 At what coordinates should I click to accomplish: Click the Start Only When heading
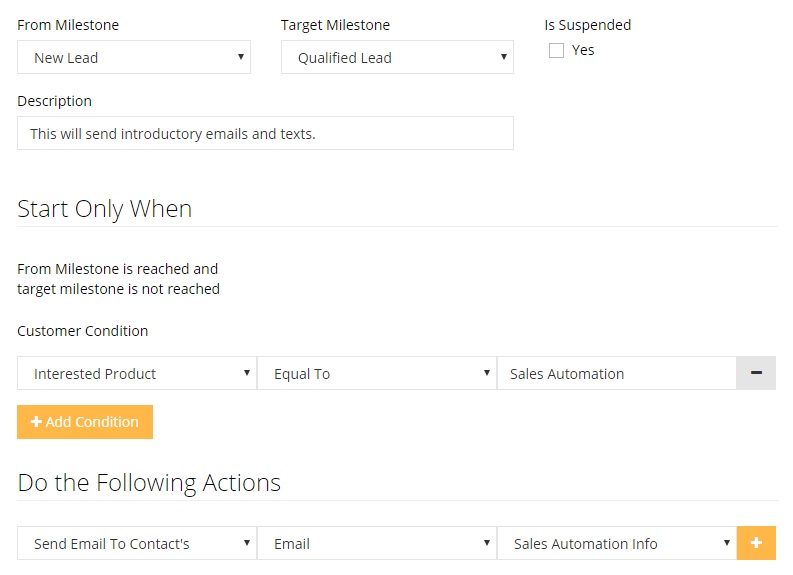pyautogui.click(x=105, y=209)
